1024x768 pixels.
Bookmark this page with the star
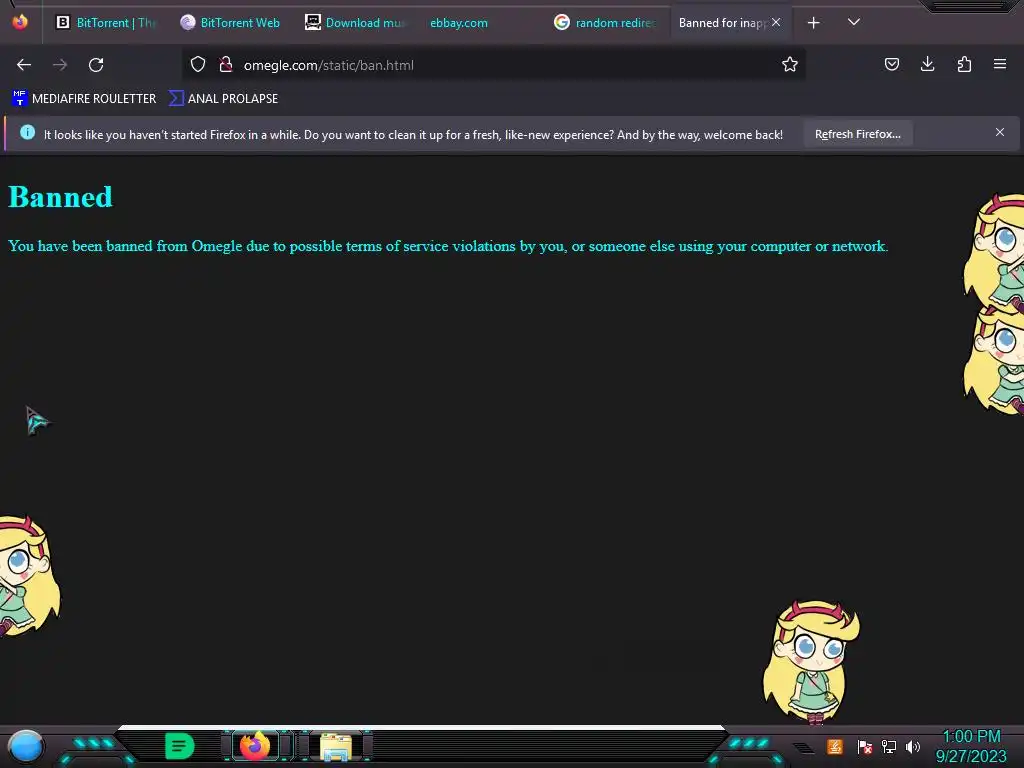pos(790,64)
